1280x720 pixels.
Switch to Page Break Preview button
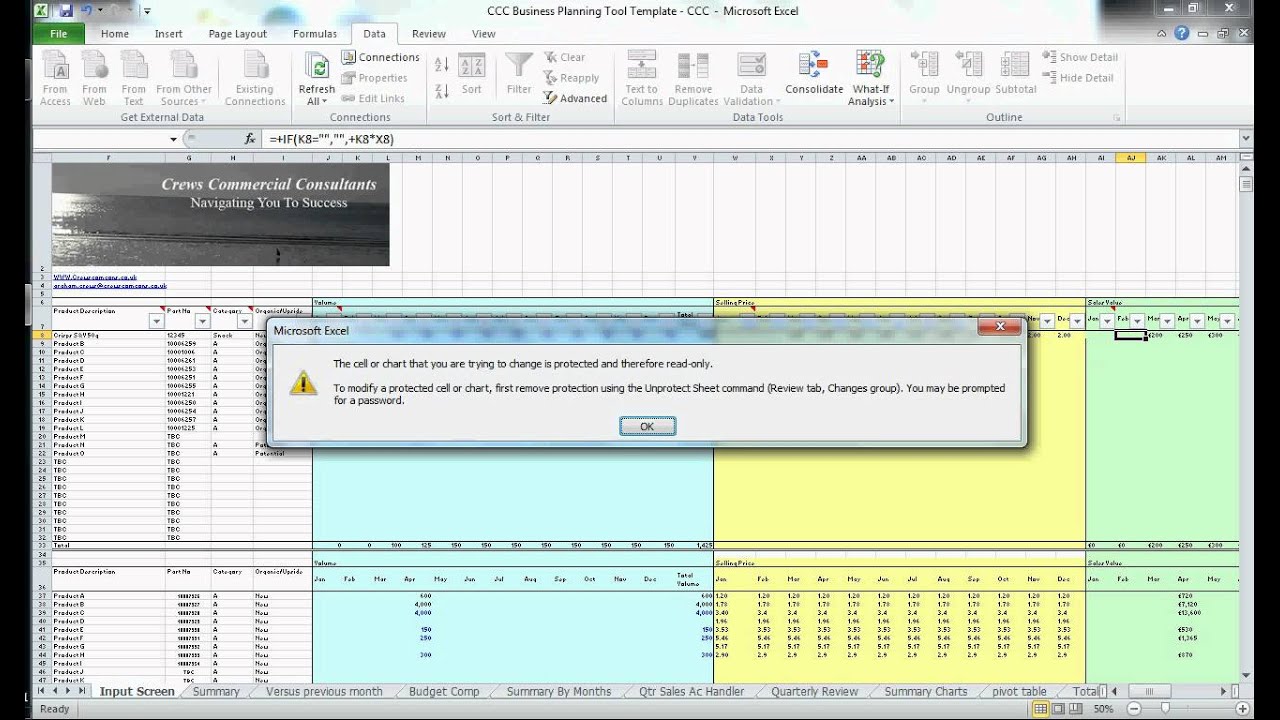click(x=1074, y=709)
